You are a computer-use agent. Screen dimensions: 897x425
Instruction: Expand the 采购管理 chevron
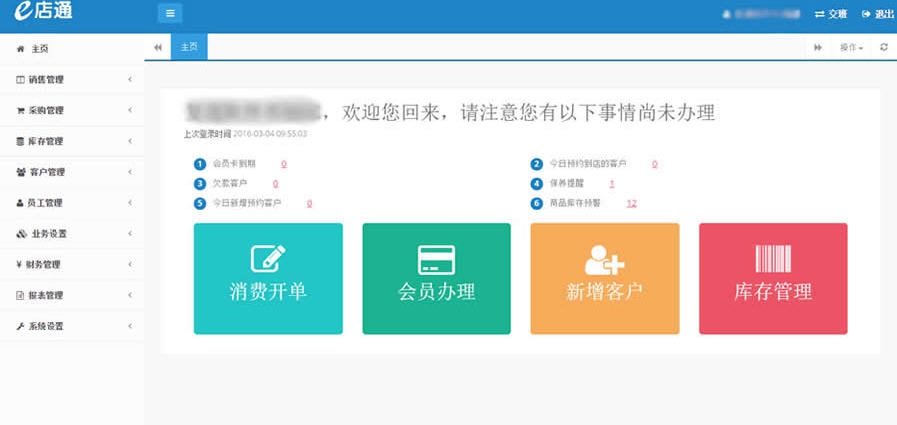130,110
